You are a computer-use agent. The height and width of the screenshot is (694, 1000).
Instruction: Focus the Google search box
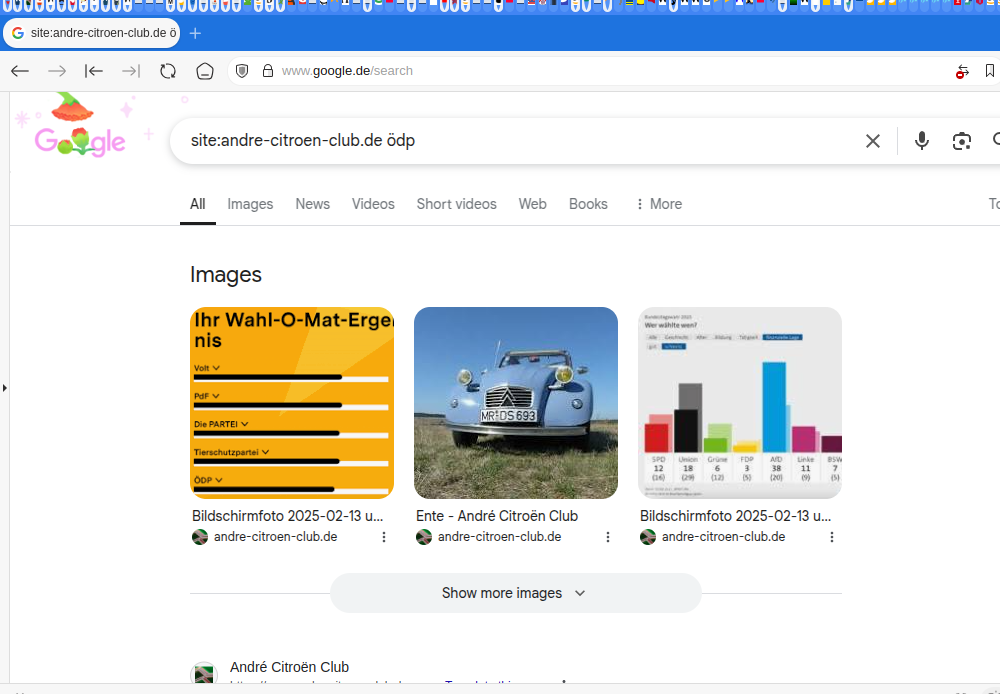pos(517,140)
